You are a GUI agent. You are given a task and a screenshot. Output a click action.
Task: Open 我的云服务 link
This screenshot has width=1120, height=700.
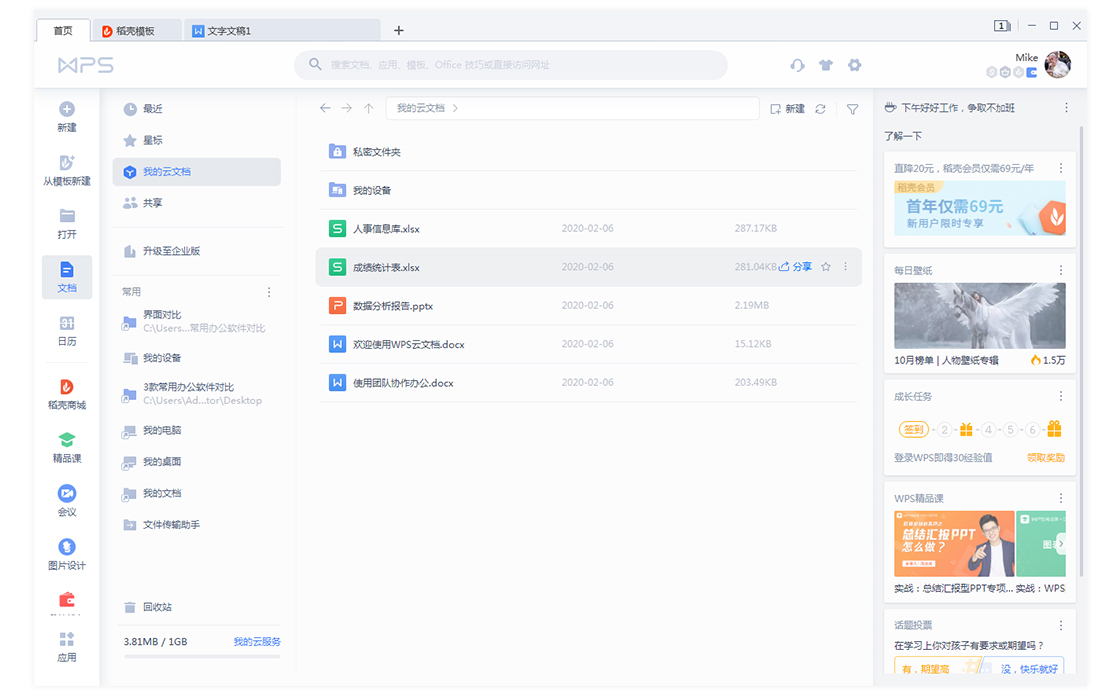[257, 641]
